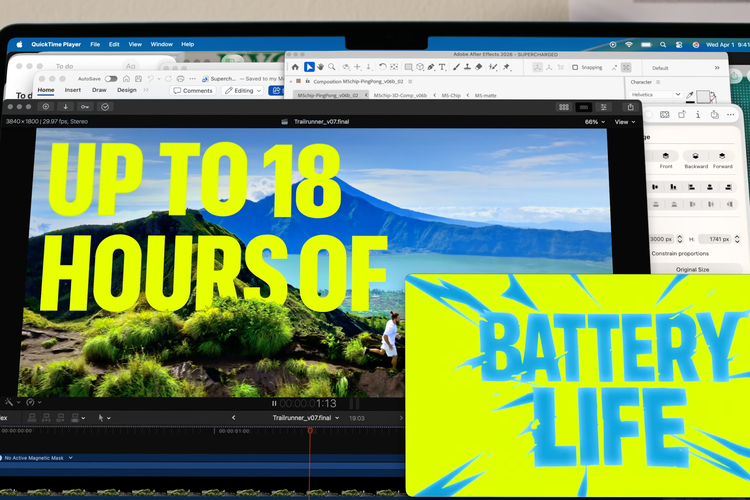
Task: Select the Puppet Pin tool
Action: pyautogui.click(x=507, y=67)
